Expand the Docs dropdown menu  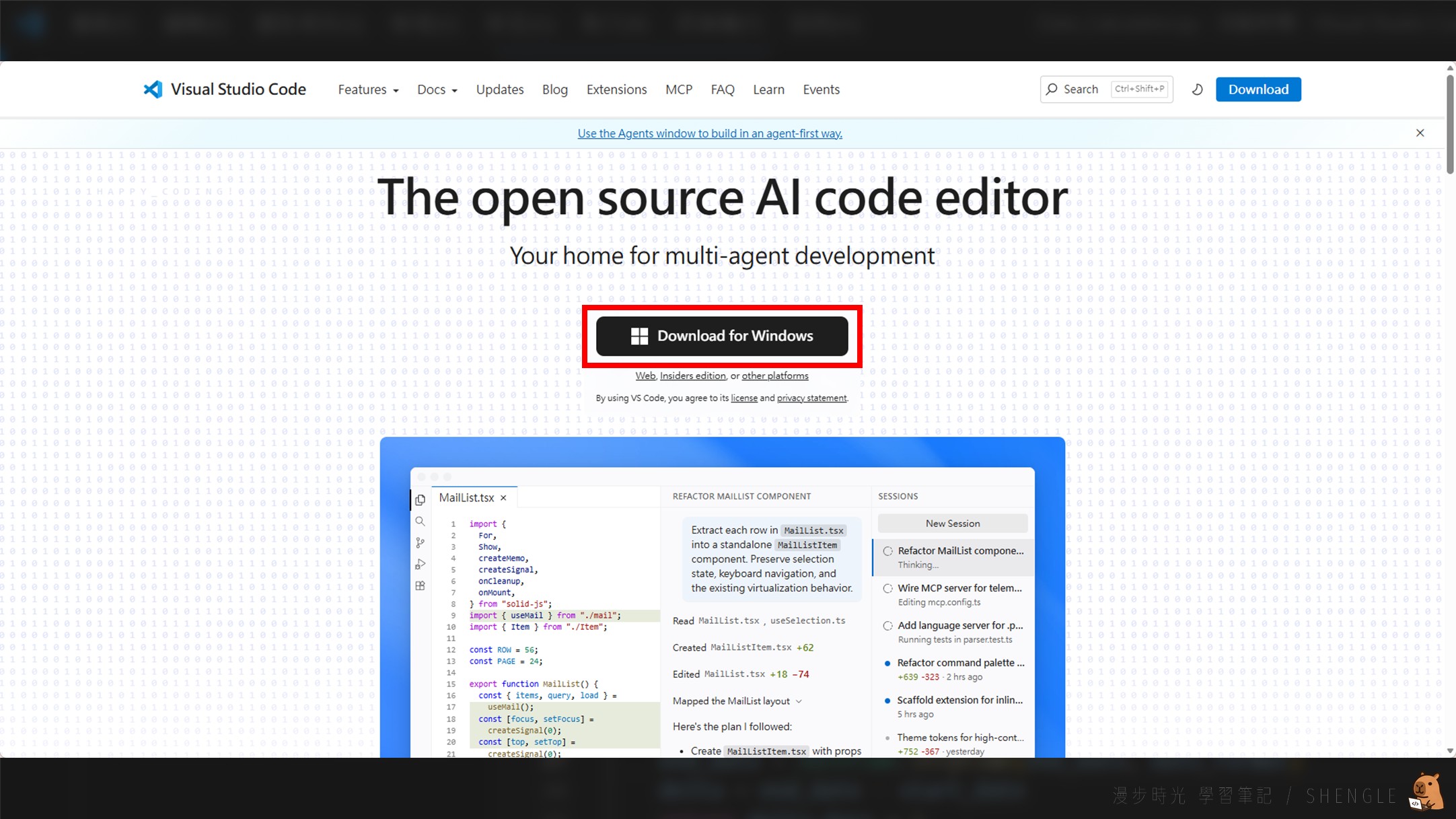437,90
